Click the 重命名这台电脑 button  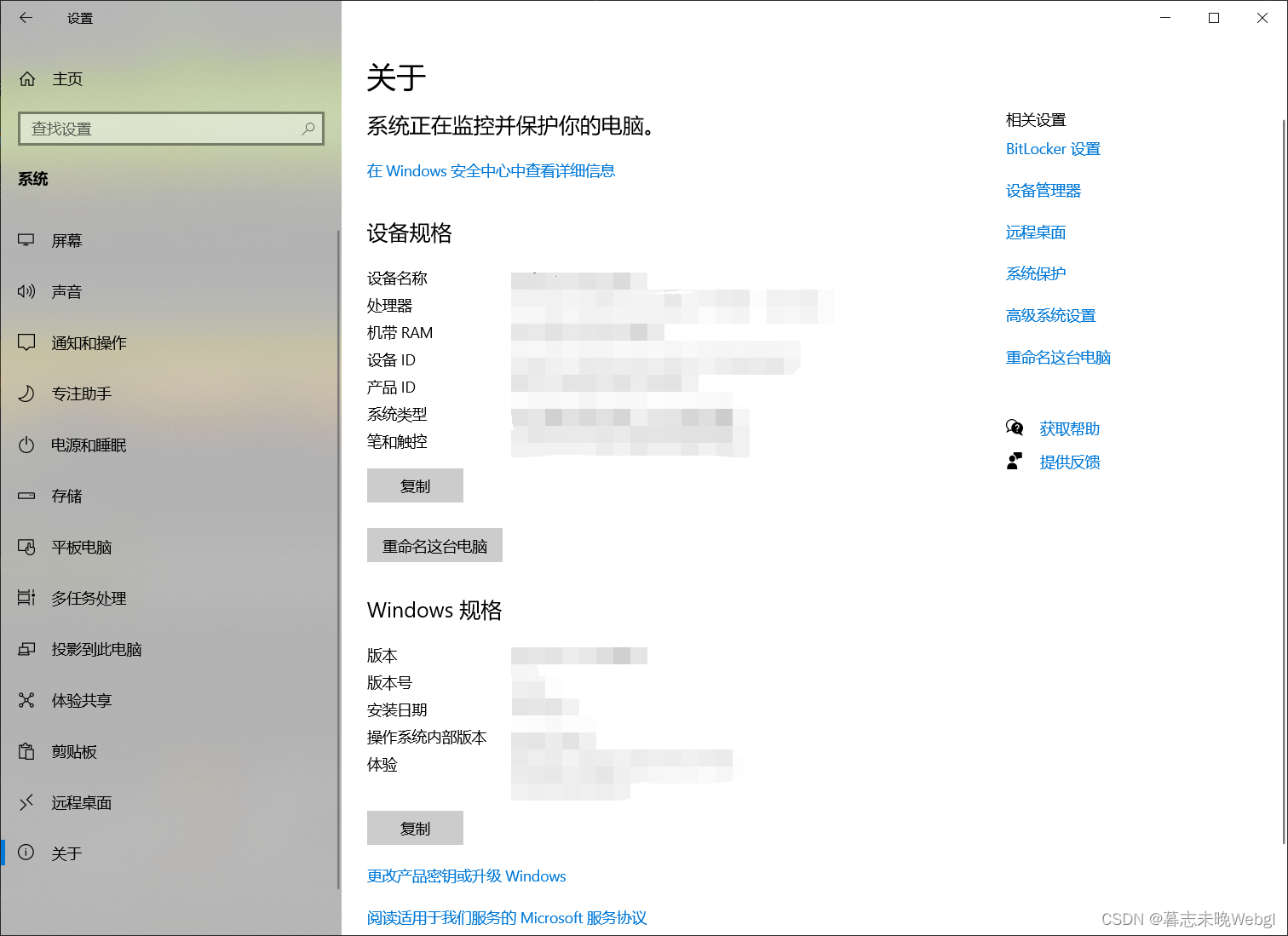(x=434, y=545)
